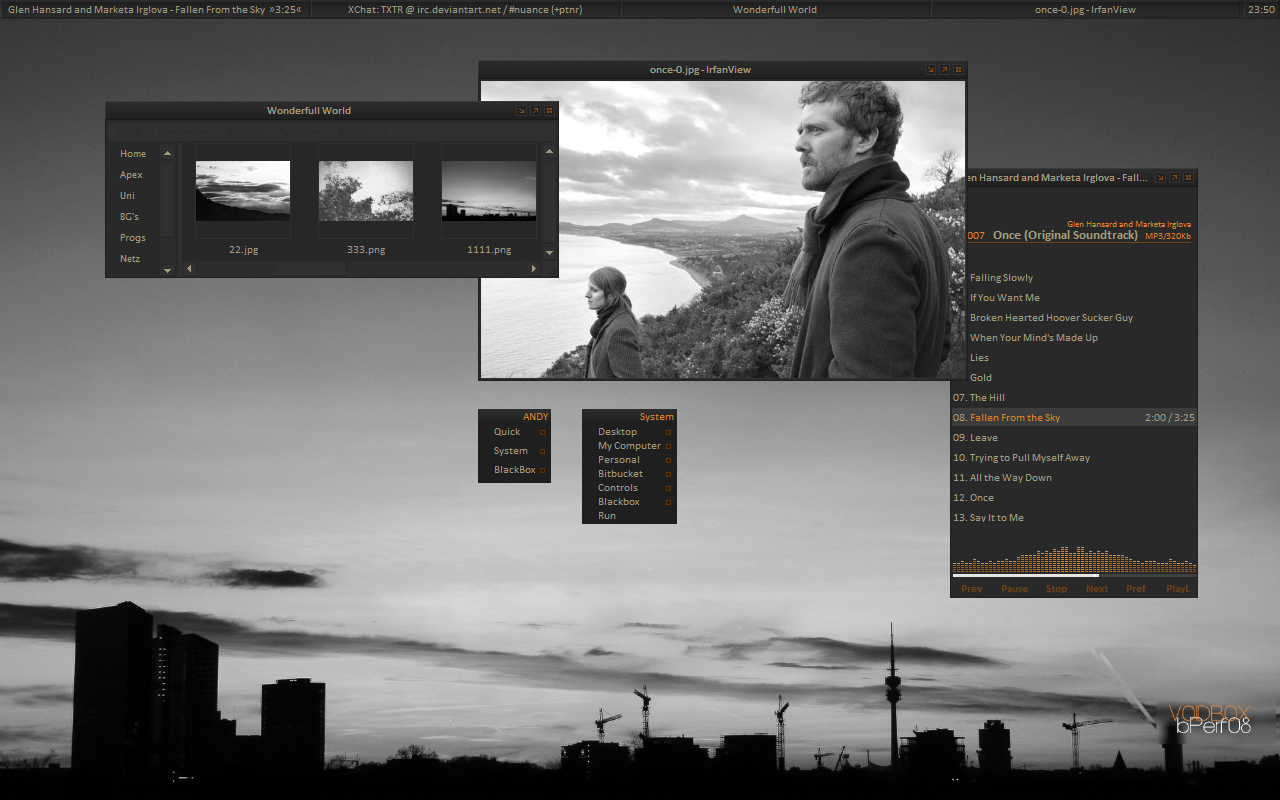Click the thumbnail pane scroll down arrow

pyautogui.click(x=549, y=253)
